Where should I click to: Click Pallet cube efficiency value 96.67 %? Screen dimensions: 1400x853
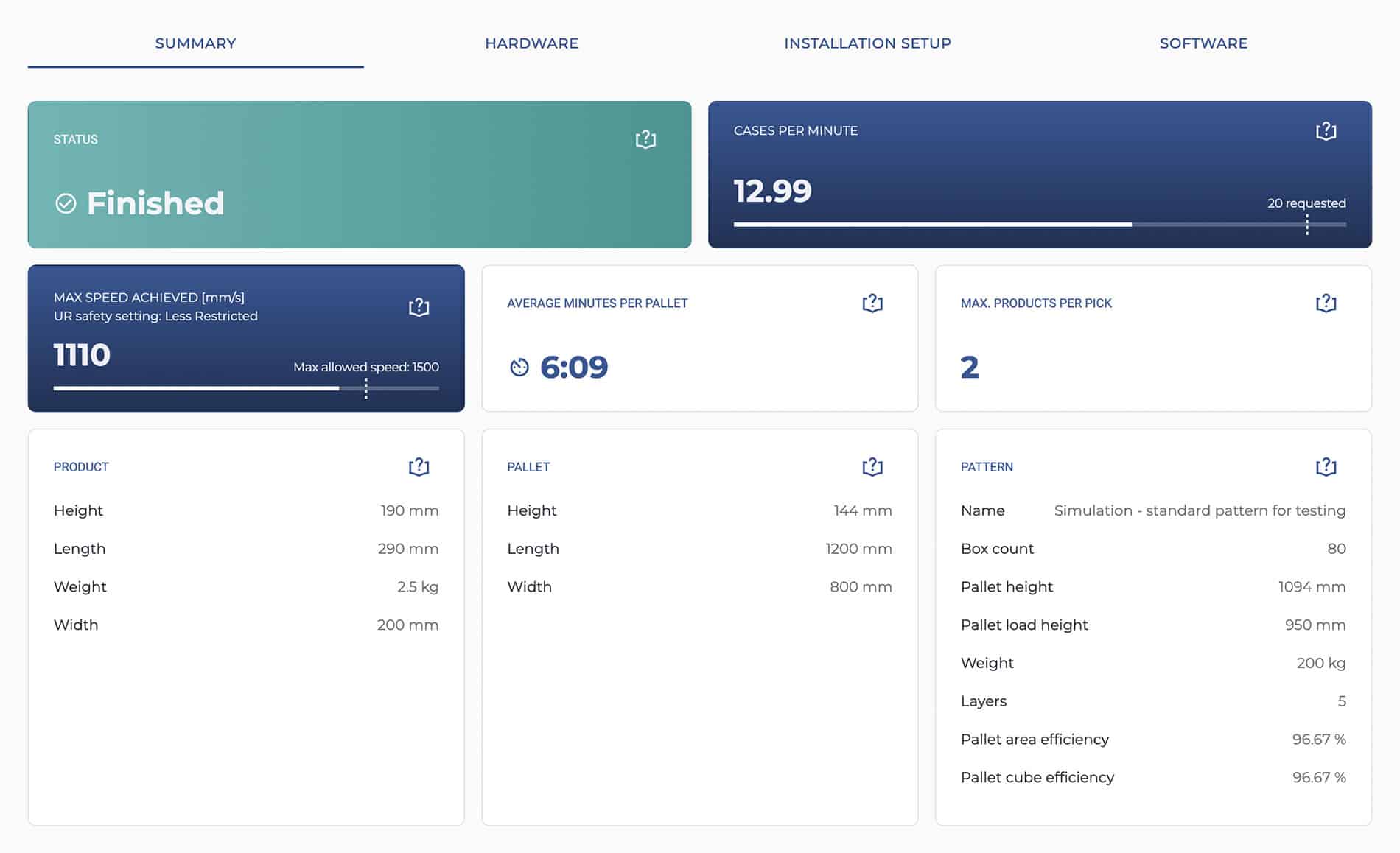pyautogui.click(x=1318, y=777)
